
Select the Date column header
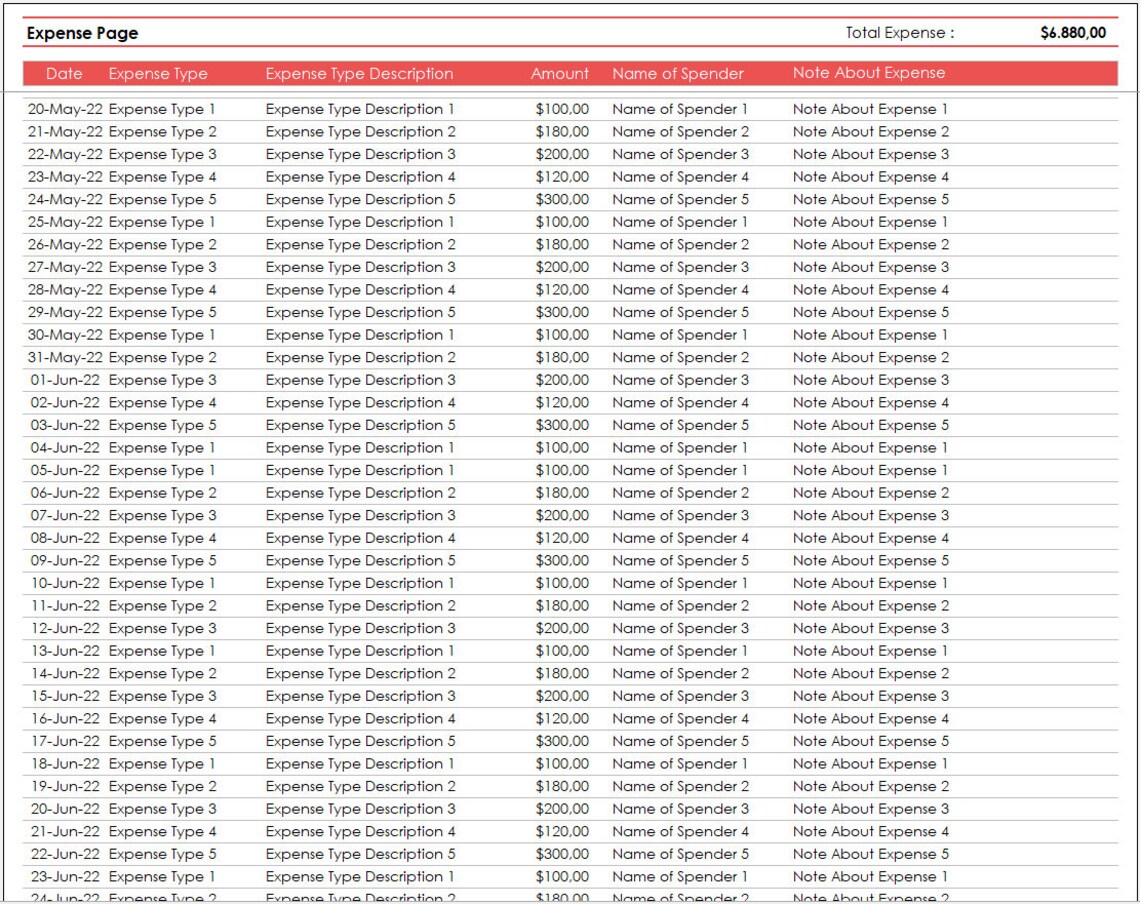point(64,73)
